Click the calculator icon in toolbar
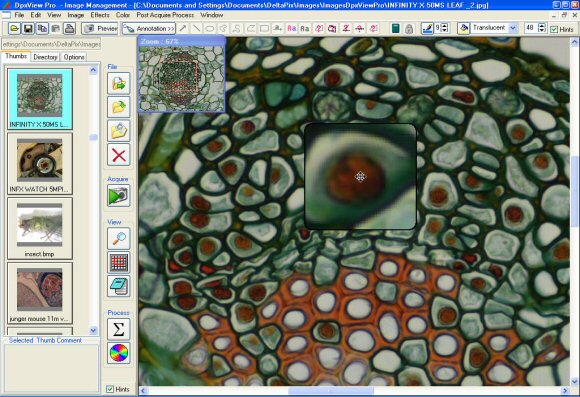 tap(395, 28)
